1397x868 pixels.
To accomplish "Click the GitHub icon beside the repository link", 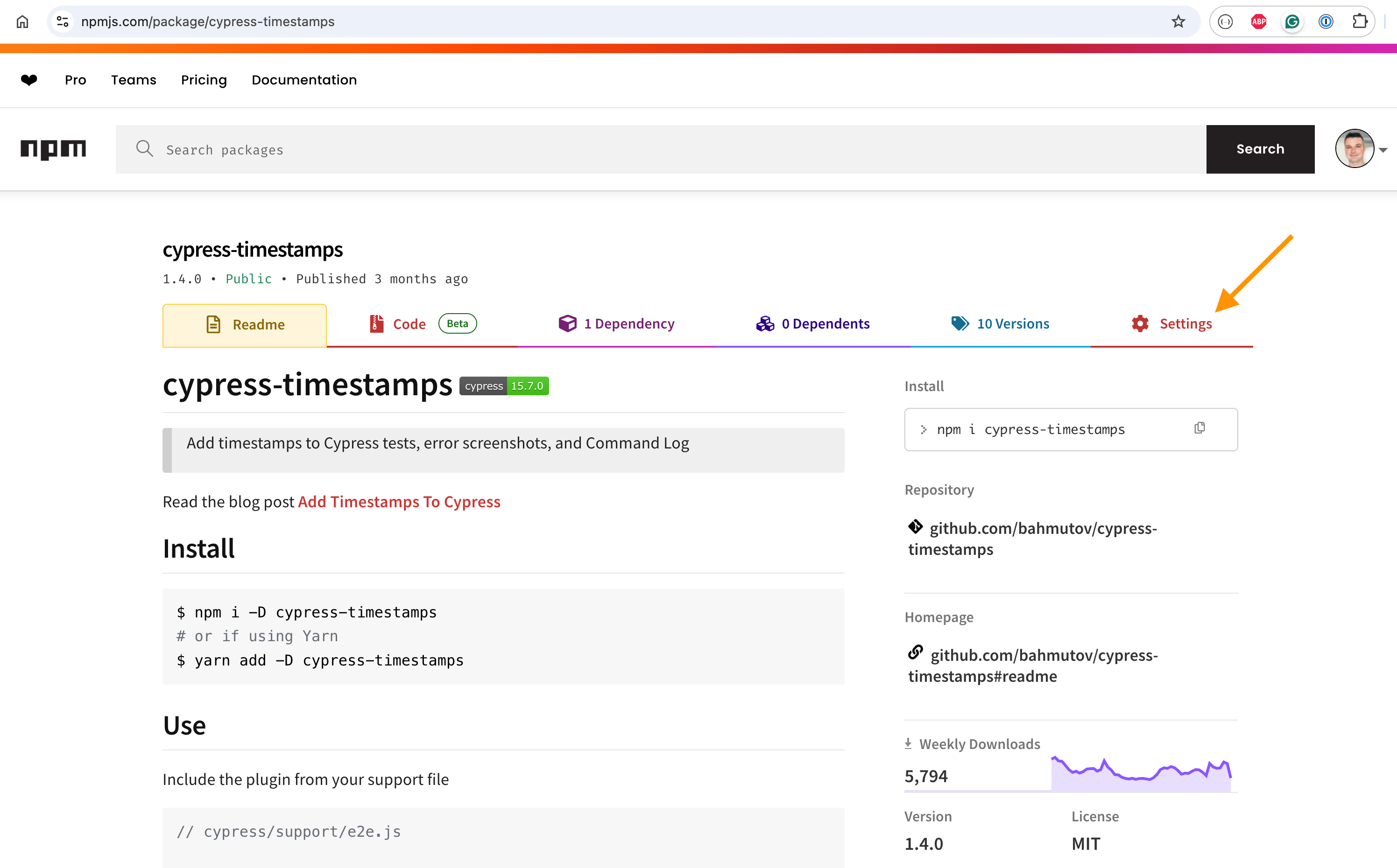I will [x=915, y=527].
